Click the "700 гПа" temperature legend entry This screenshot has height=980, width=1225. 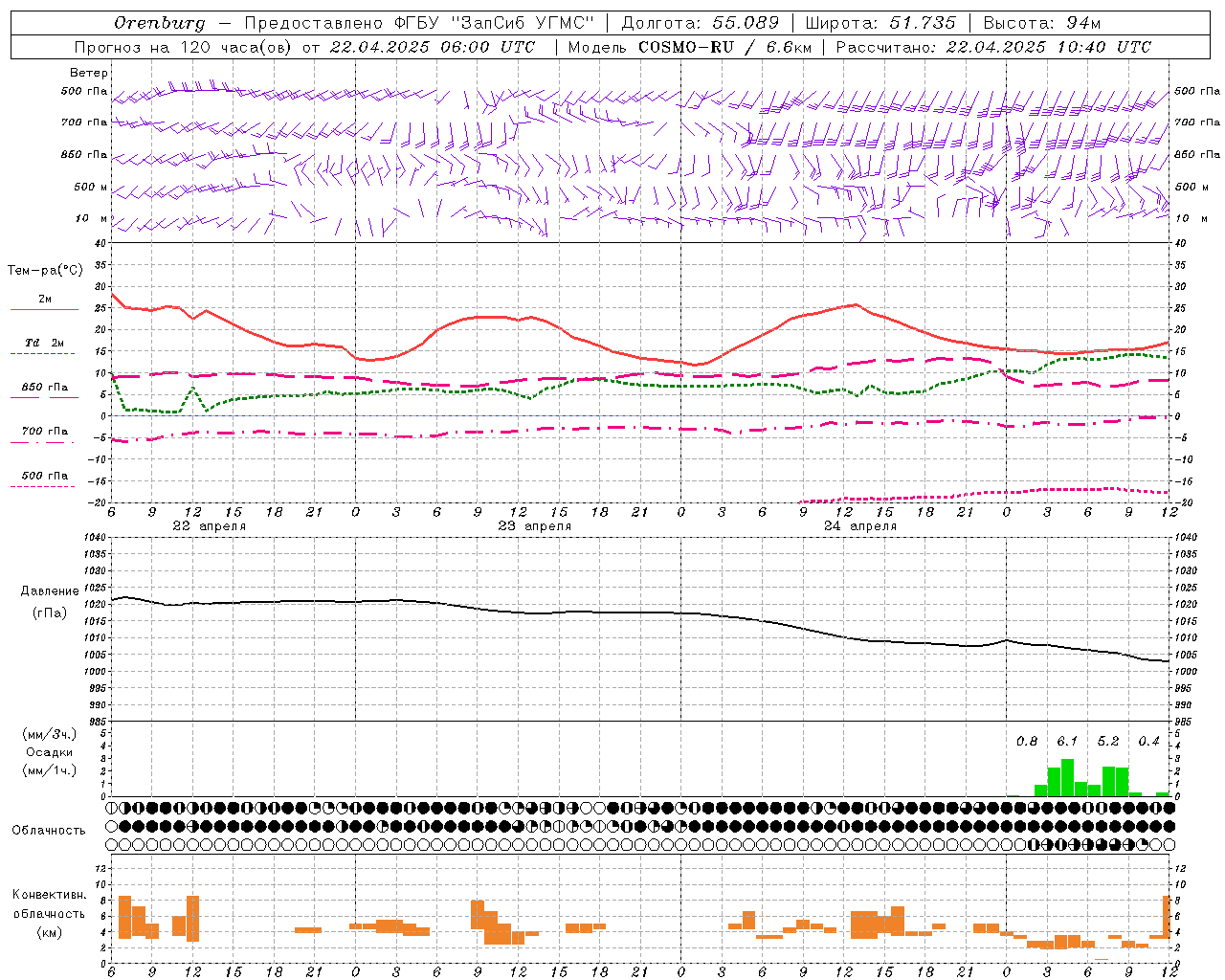(x=44, y=433)
